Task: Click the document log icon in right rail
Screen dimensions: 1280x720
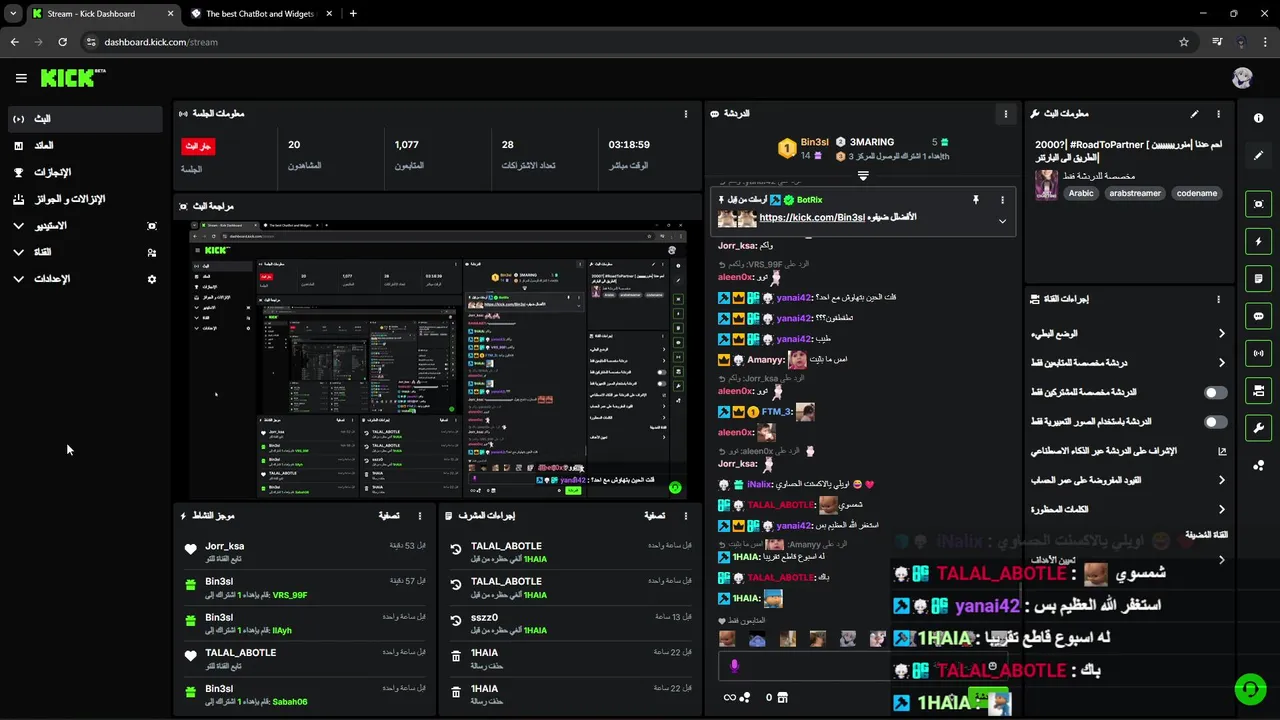Action: [1259, 278]
